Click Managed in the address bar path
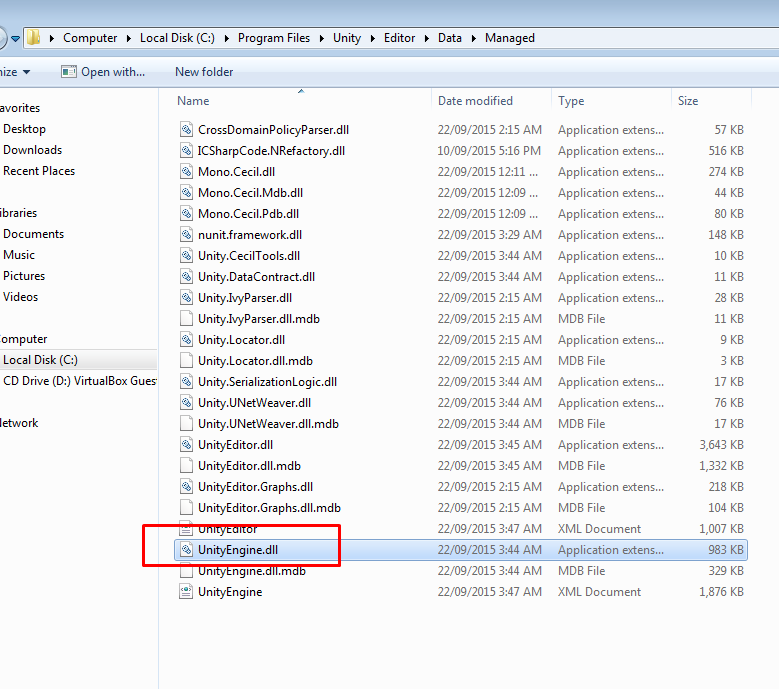Screen dimensions: 779x689 click(x=510, y=38)
